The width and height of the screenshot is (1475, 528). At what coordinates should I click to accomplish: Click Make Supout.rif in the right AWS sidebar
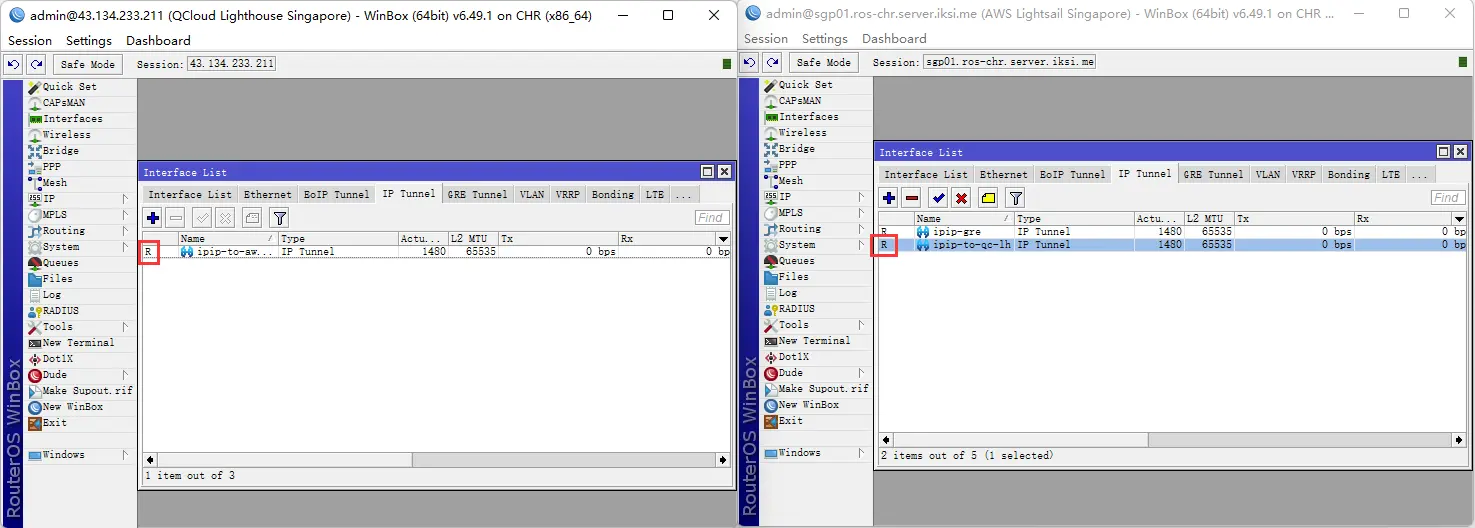pyautogui.click(x=822, y=389)
